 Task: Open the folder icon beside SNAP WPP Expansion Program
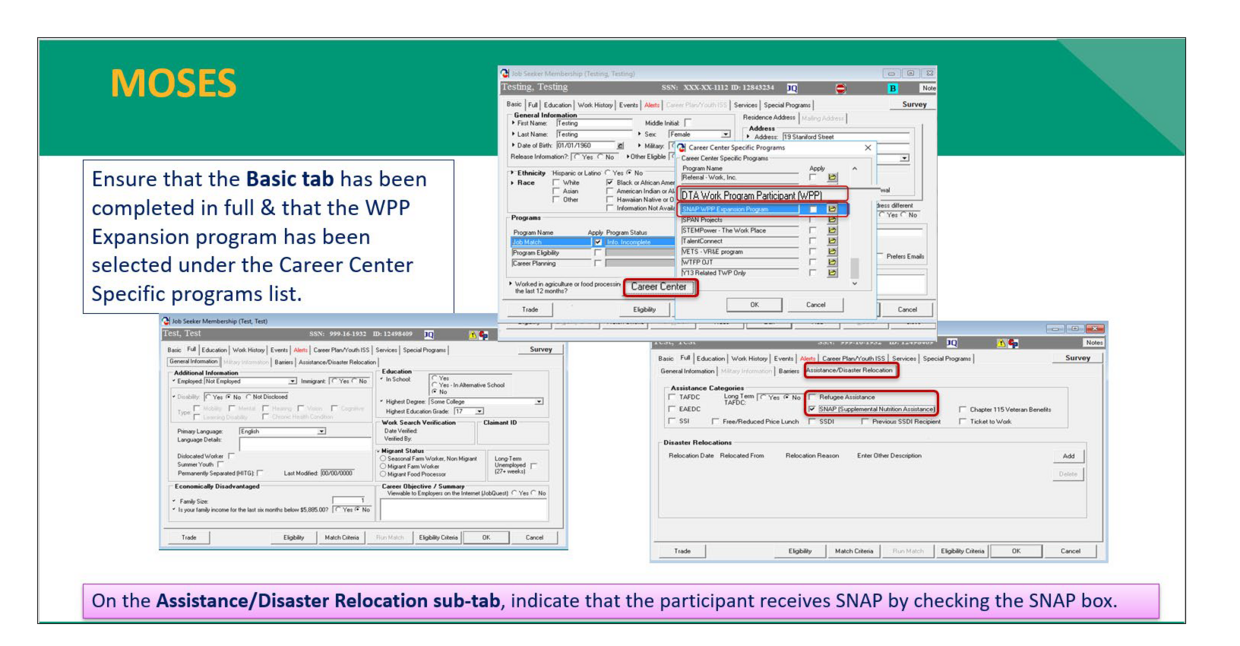click(832, 210)
